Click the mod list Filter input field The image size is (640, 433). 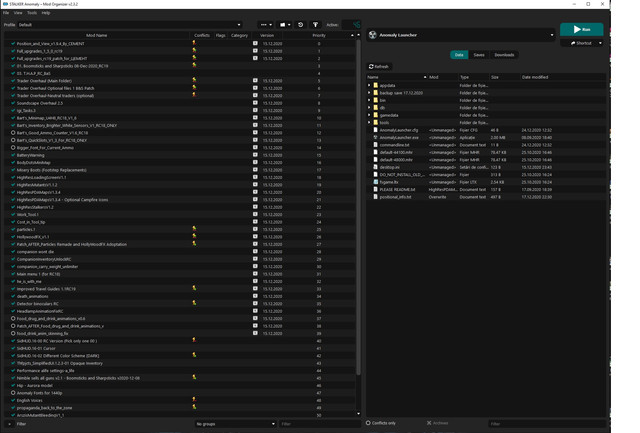320,424
